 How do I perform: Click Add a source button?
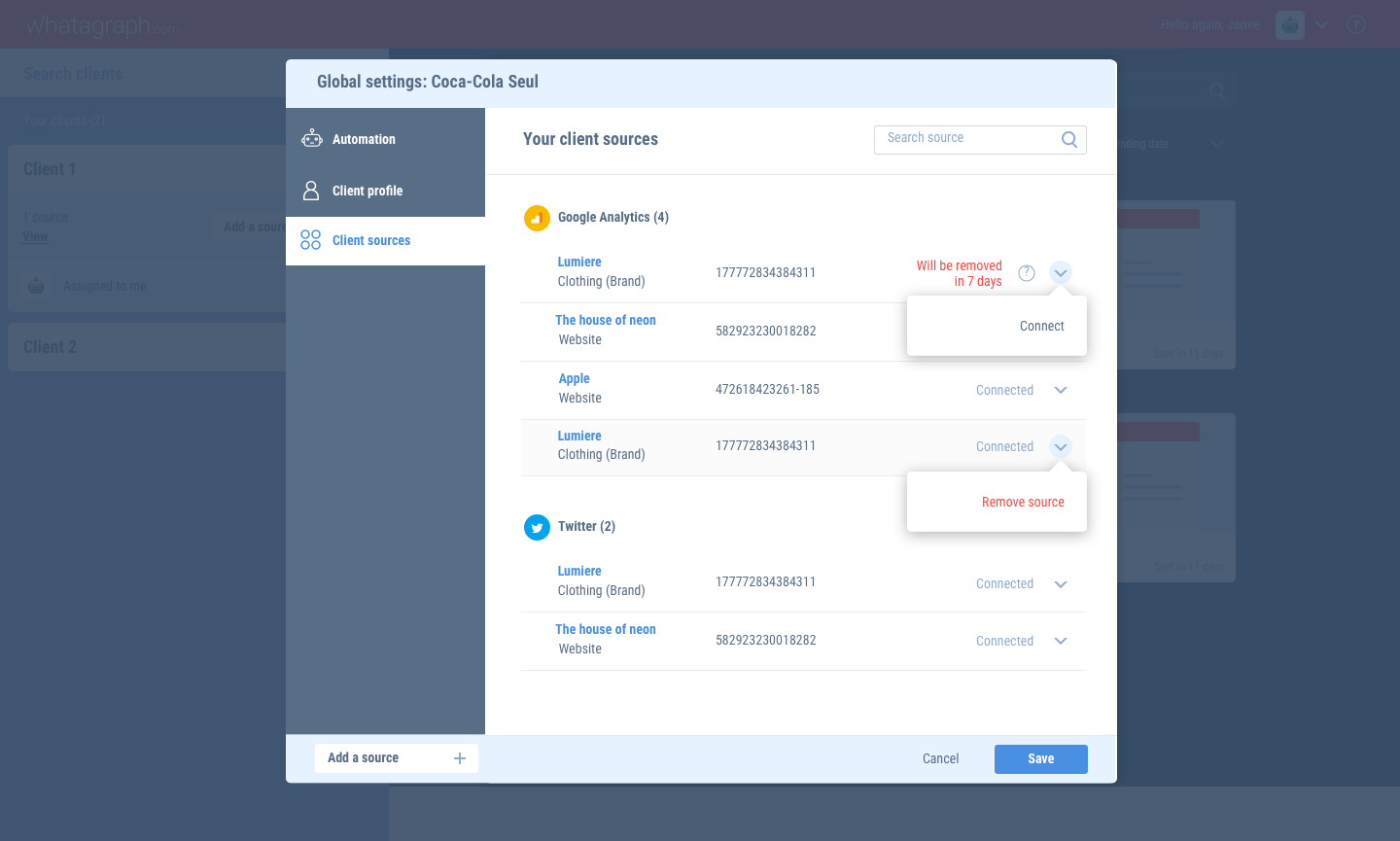click(x=397, y=758)
